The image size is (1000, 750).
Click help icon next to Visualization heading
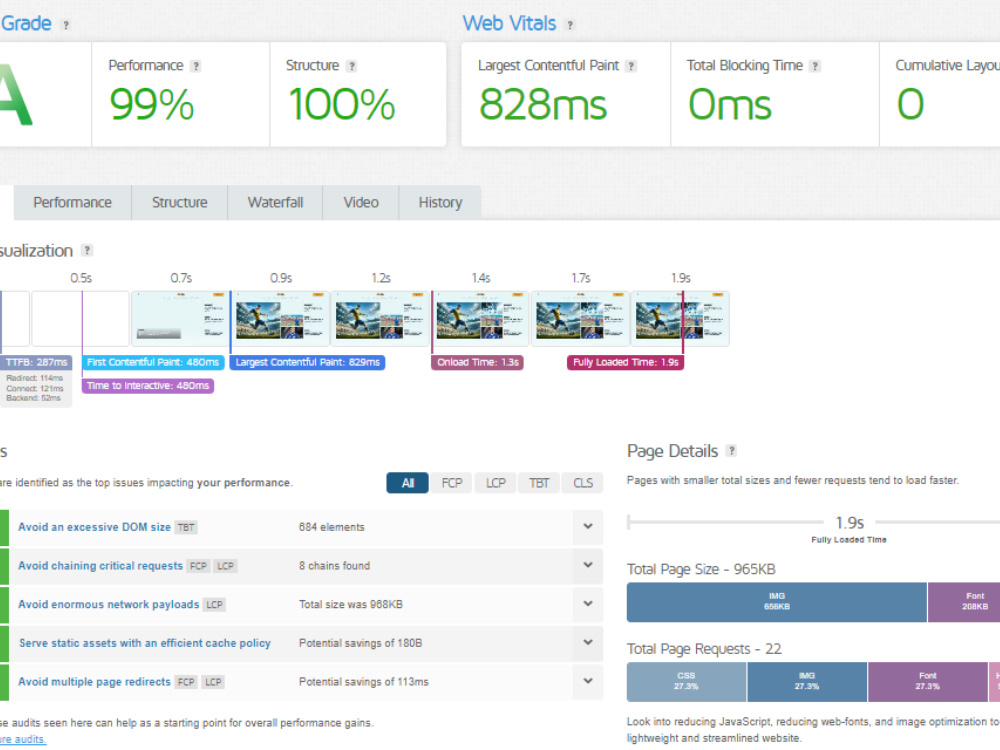(x=87, y=251)
